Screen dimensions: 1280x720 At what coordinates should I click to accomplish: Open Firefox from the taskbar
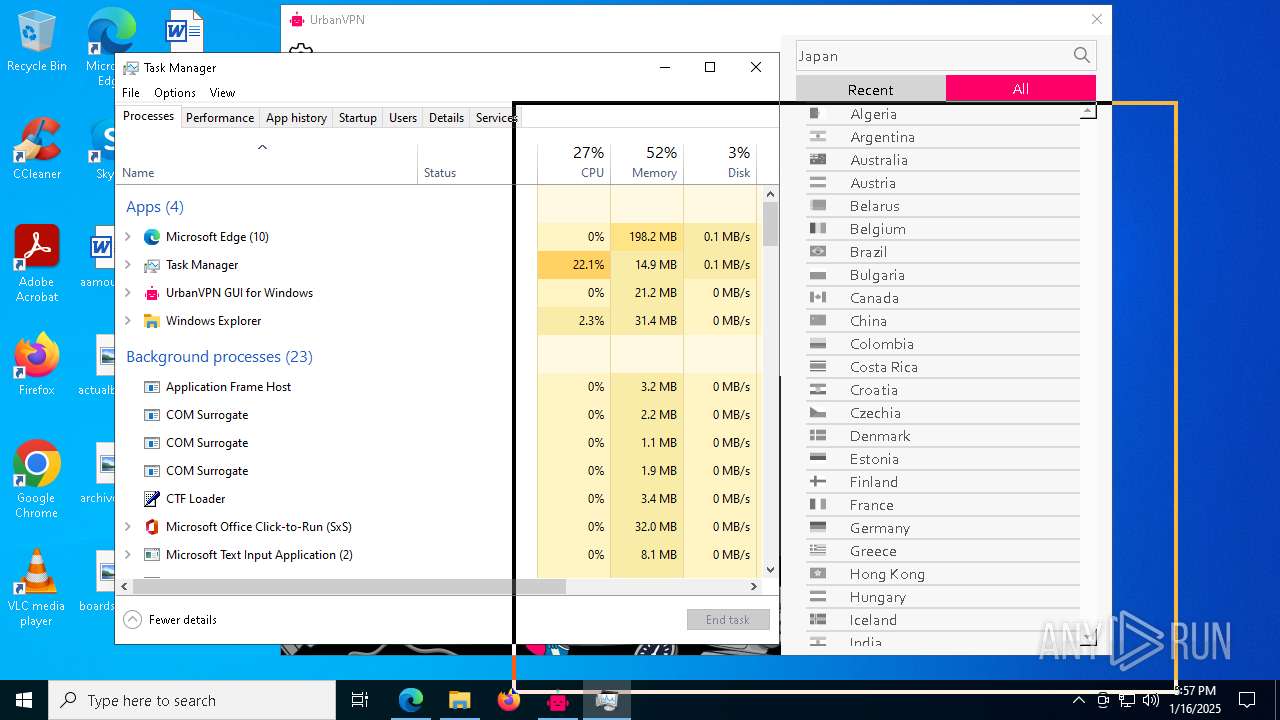[x=508, y=700]
